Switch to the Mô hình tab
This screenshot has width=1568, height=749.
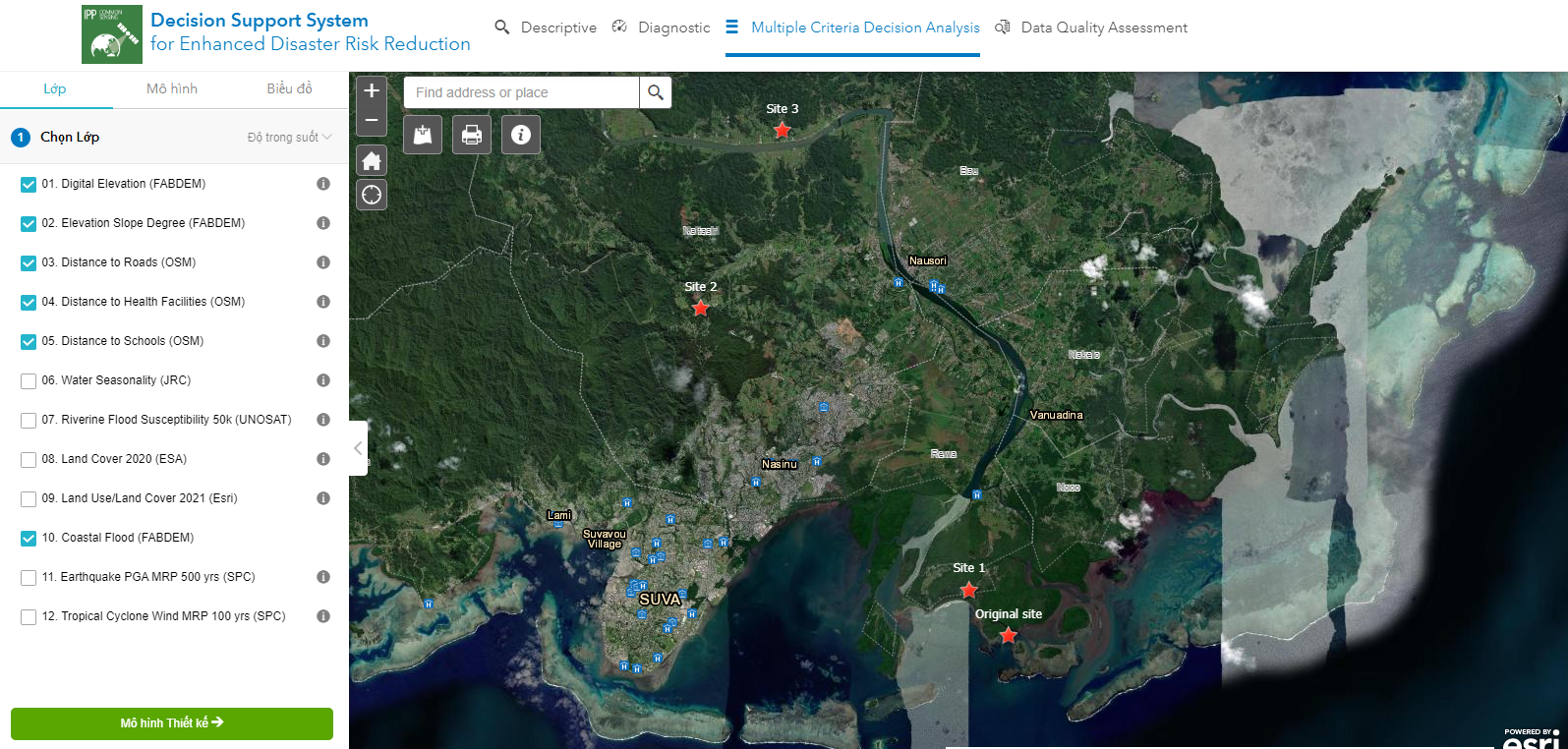click(172, 88)
